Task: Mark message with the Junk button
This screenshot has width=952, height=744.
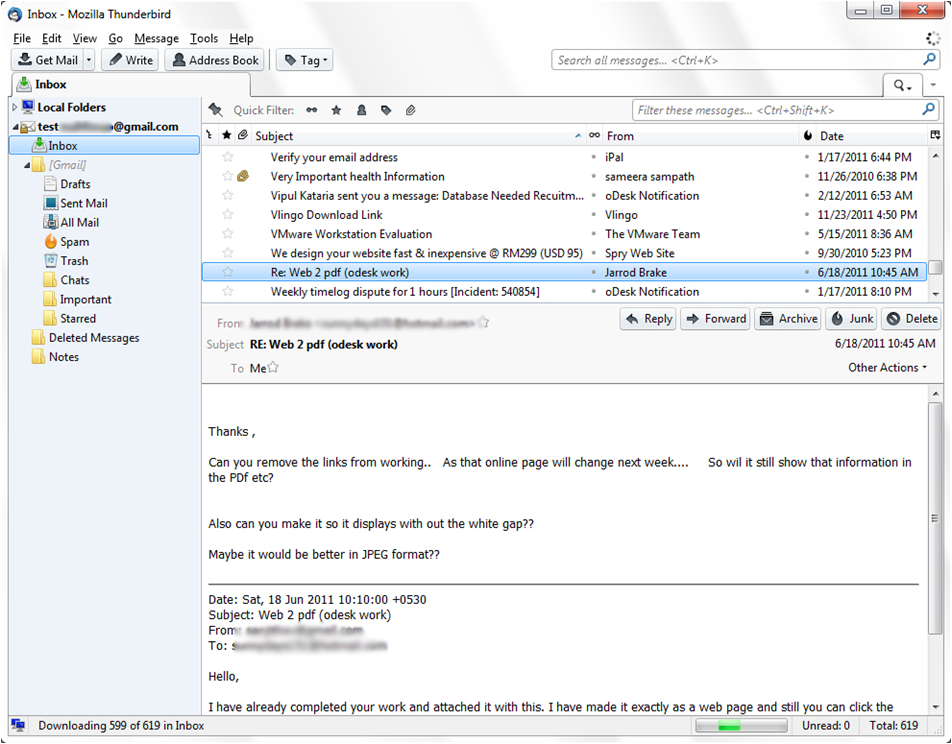Action: (x=852, y=319)
